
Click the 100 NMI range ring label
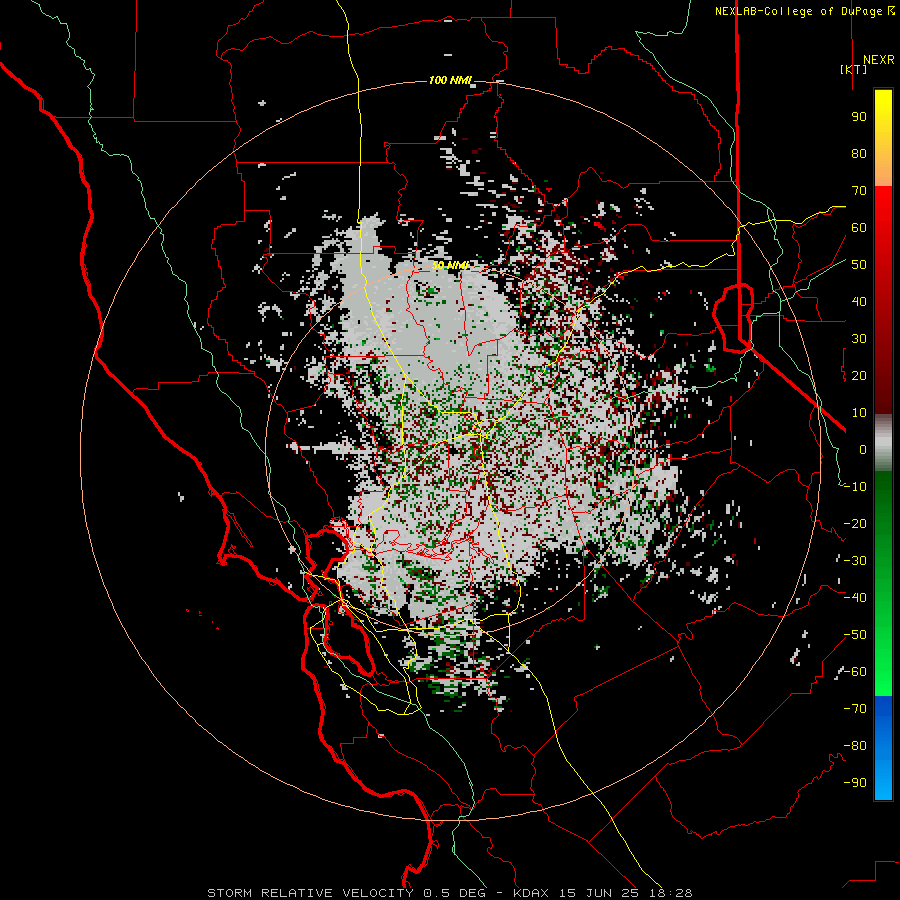pyautogui.click(x=449, y=80)
